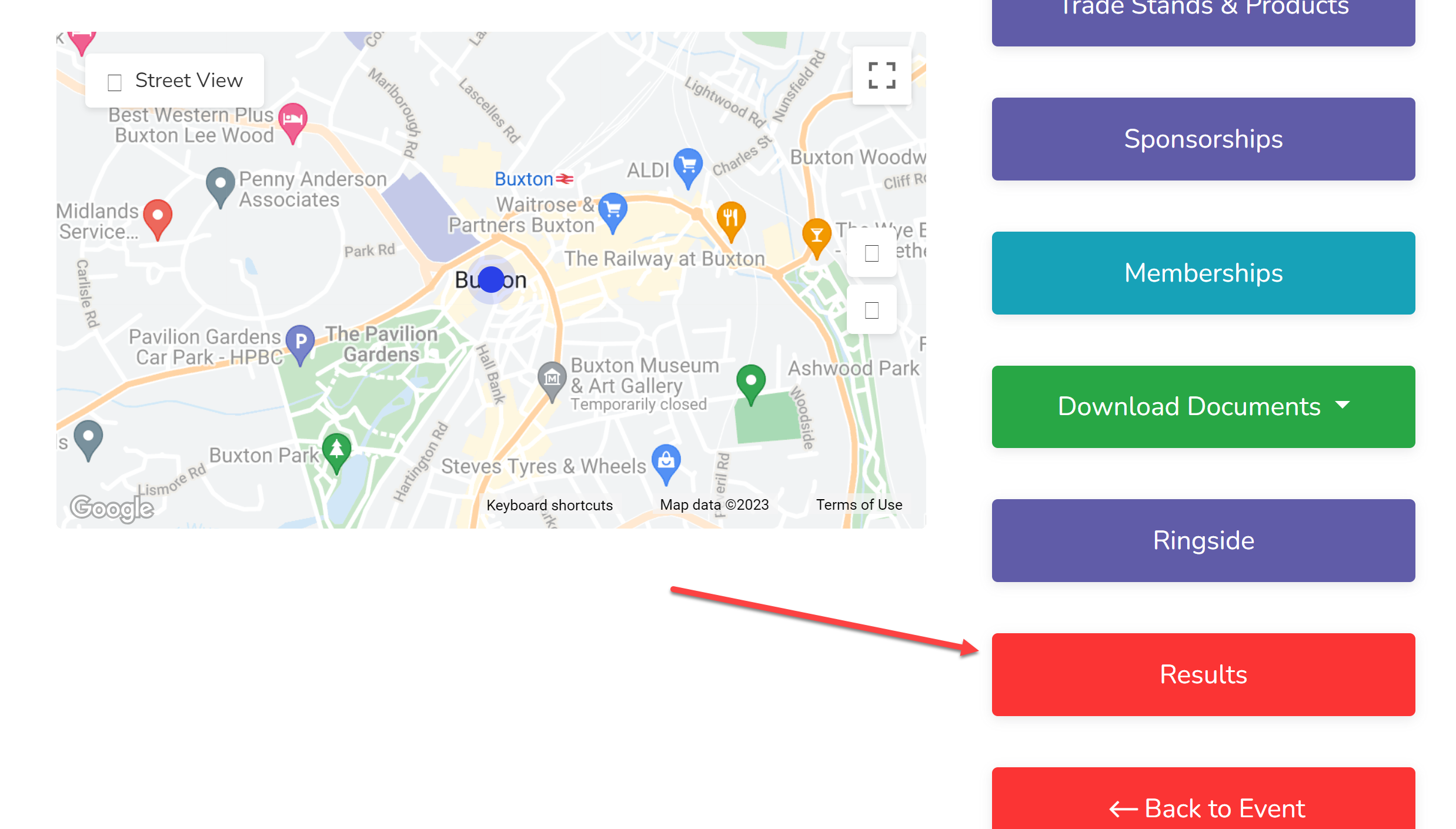Image resolution: width=1456 pixels, height=829 pixels.
Task: Click The Railway at Buxton restaurant pin
Action: (x=731, y=222)
